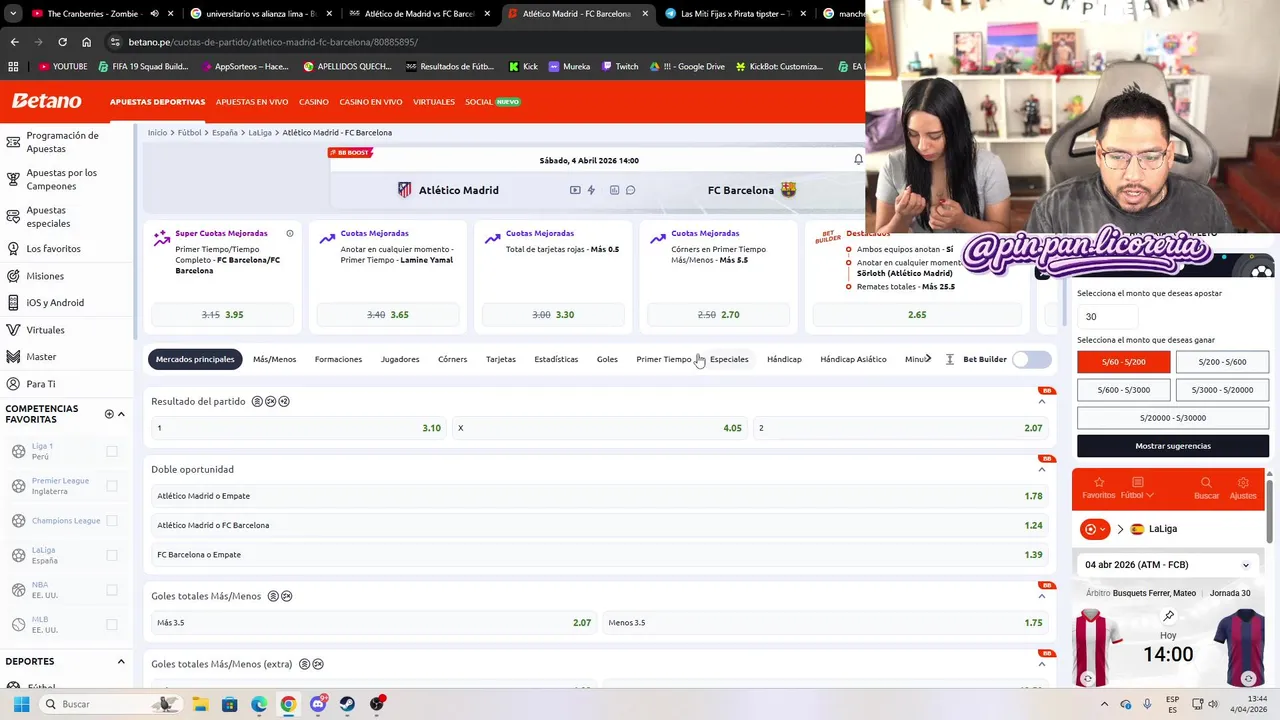Open CASINO EN VIVO in top menu
This screenshot has width=1280, height=720.
[x=371, y=102]
